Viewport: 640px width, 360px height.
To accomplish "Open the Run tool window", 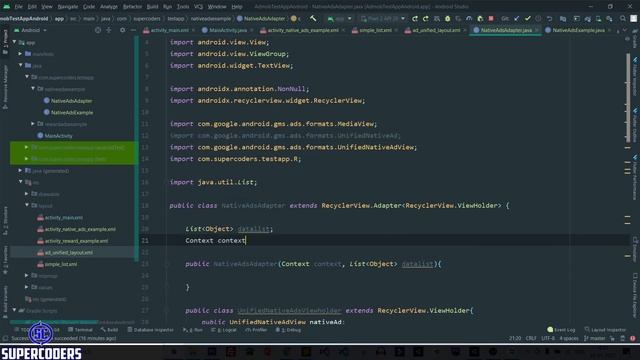I will 193,329.
